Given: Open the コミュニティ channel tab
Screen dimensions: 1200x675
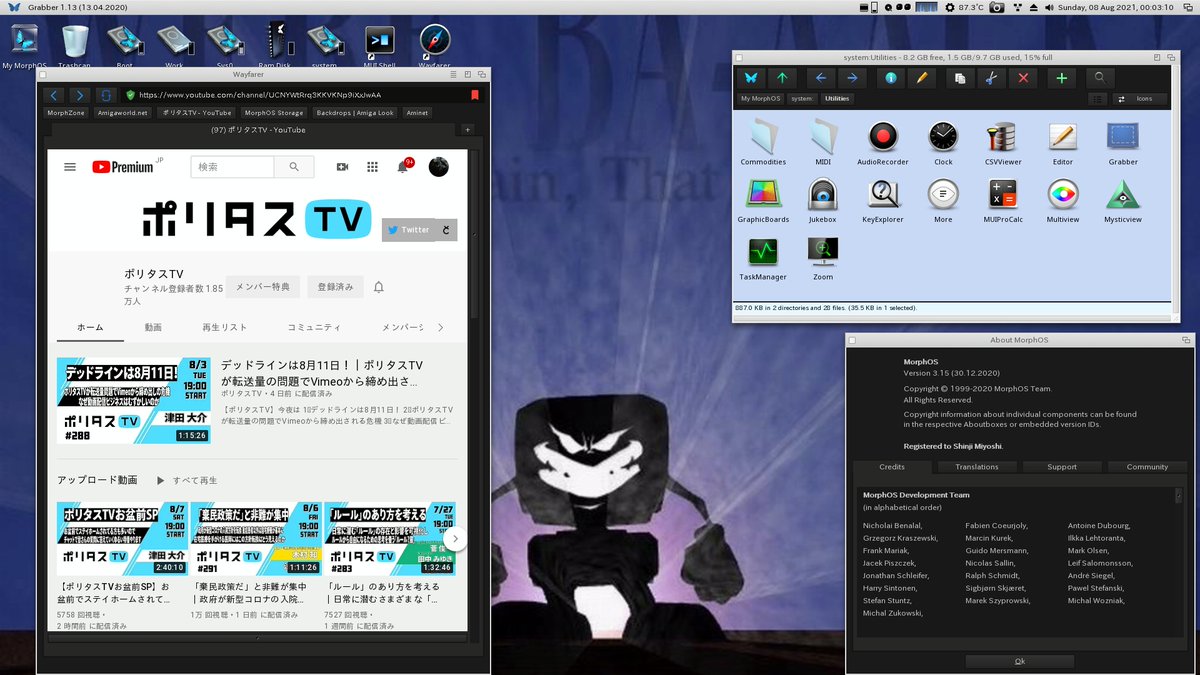Looking at the screenshot, I should click(x=314, y=327).
